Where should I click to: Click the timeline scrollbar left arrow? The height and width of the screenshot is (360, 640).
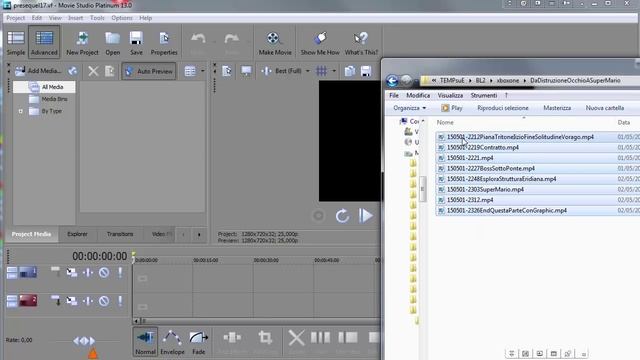(x=136, y=321)
